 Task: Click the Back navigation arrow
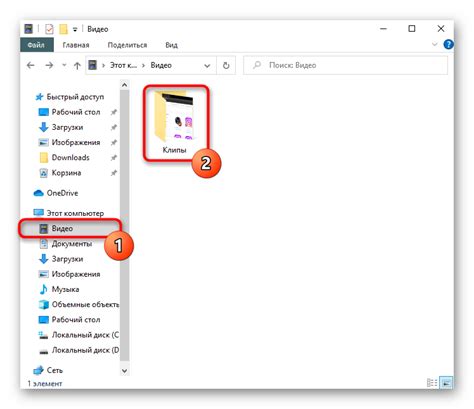(31, 65)
